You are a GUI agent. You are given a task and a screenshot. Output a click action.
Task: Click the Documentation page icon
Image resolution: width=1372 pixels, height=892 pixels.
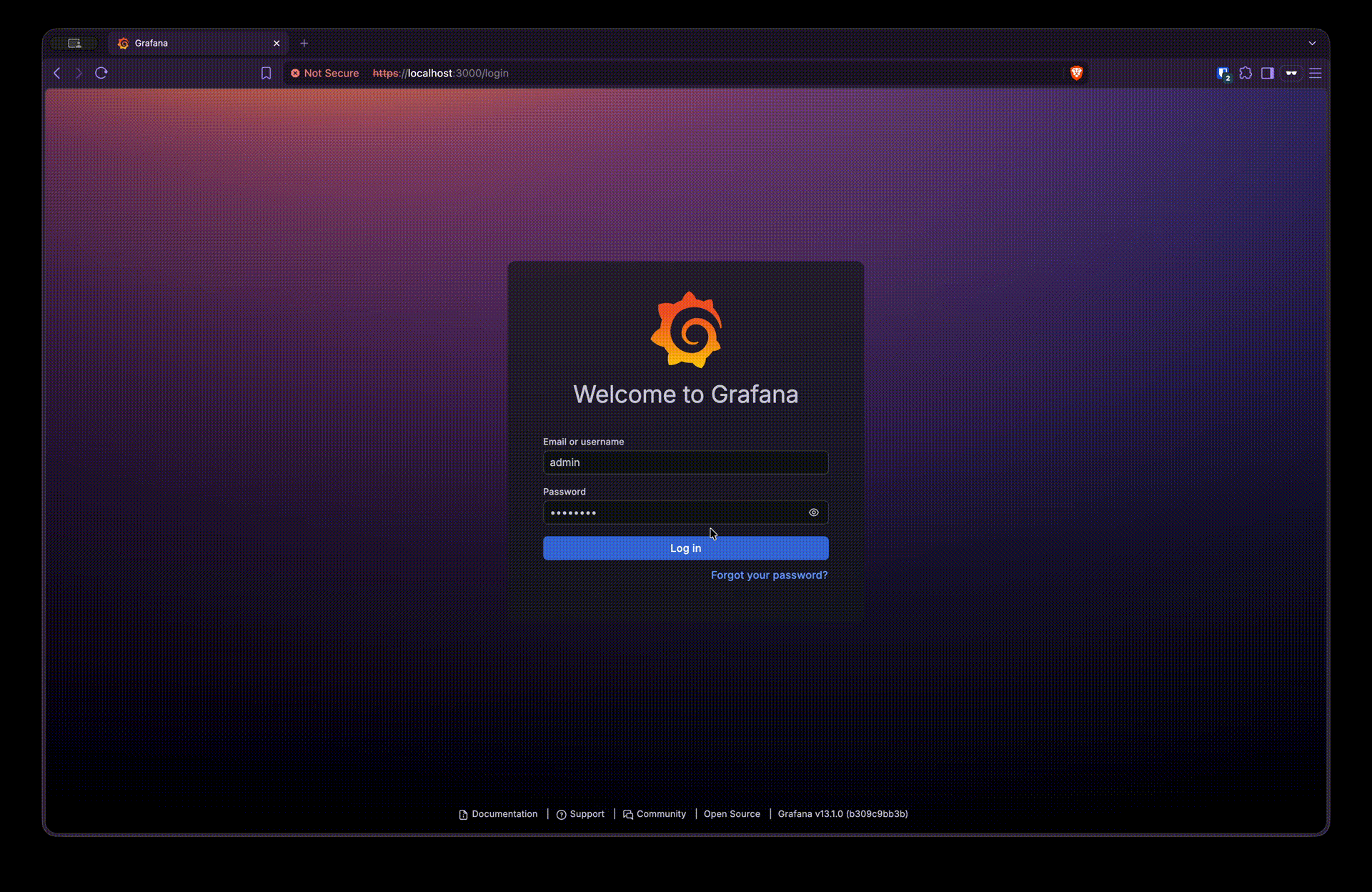pyautogui.click(x=463, y=815)
